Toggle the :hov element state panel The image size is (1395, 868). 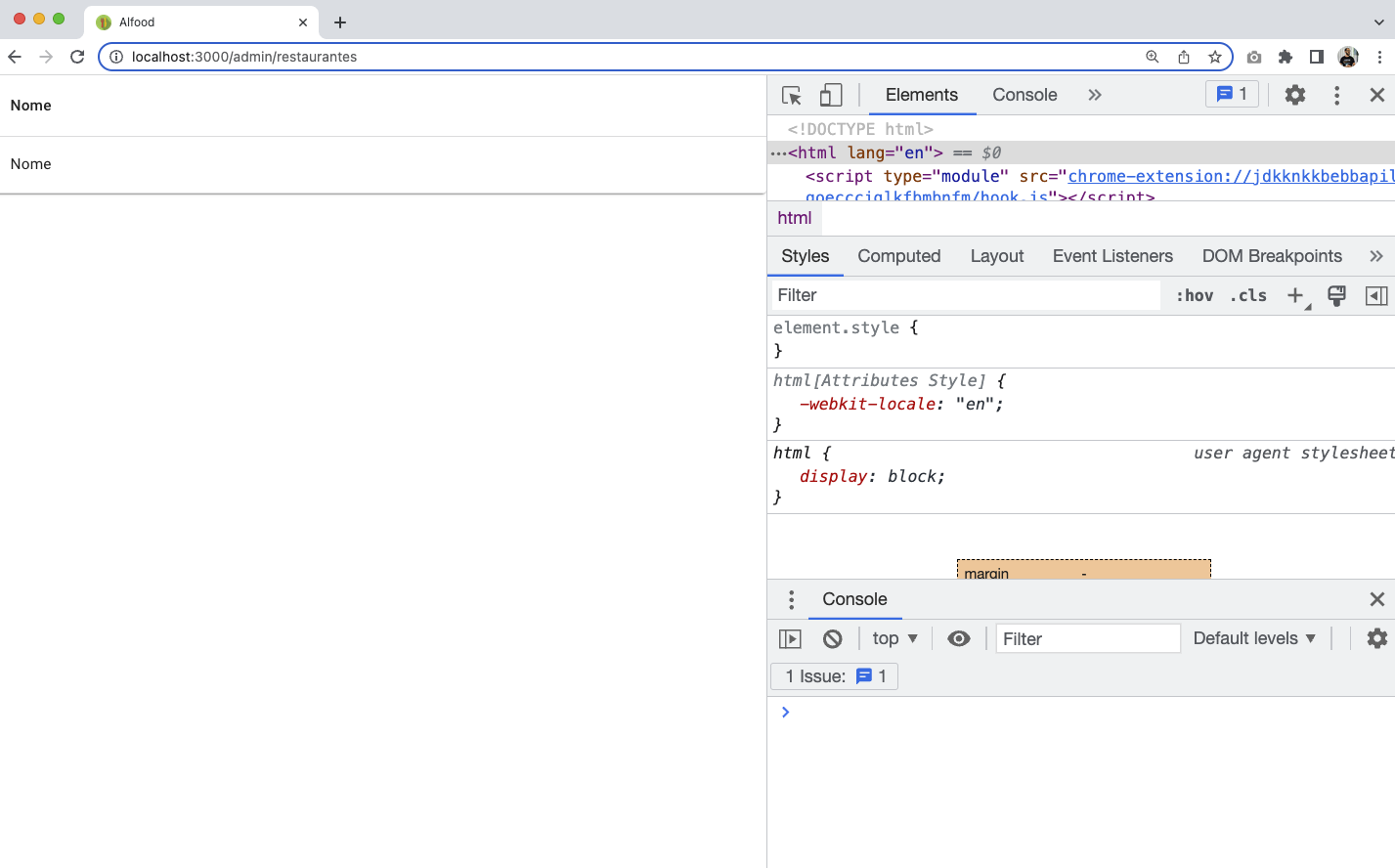pos(1195,295)
